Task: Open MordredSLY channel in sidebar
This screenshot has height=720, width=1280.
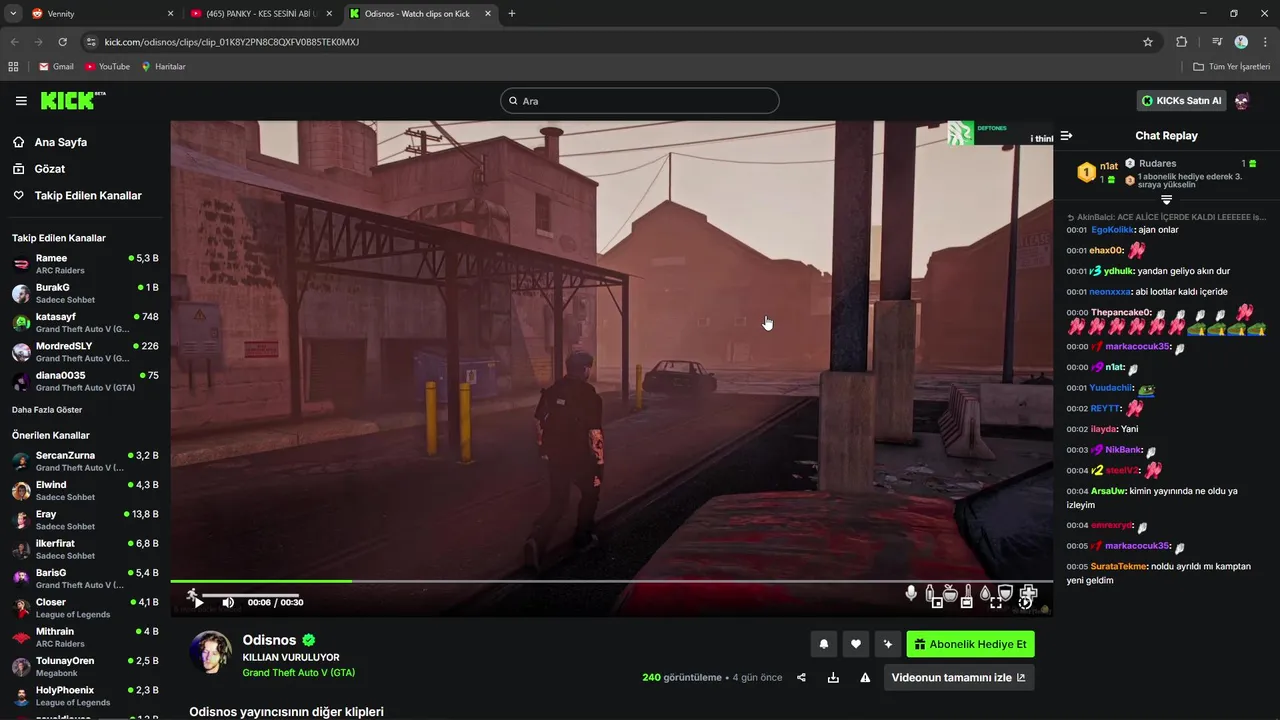Action: pyautogui.click(x=85, y=352)
